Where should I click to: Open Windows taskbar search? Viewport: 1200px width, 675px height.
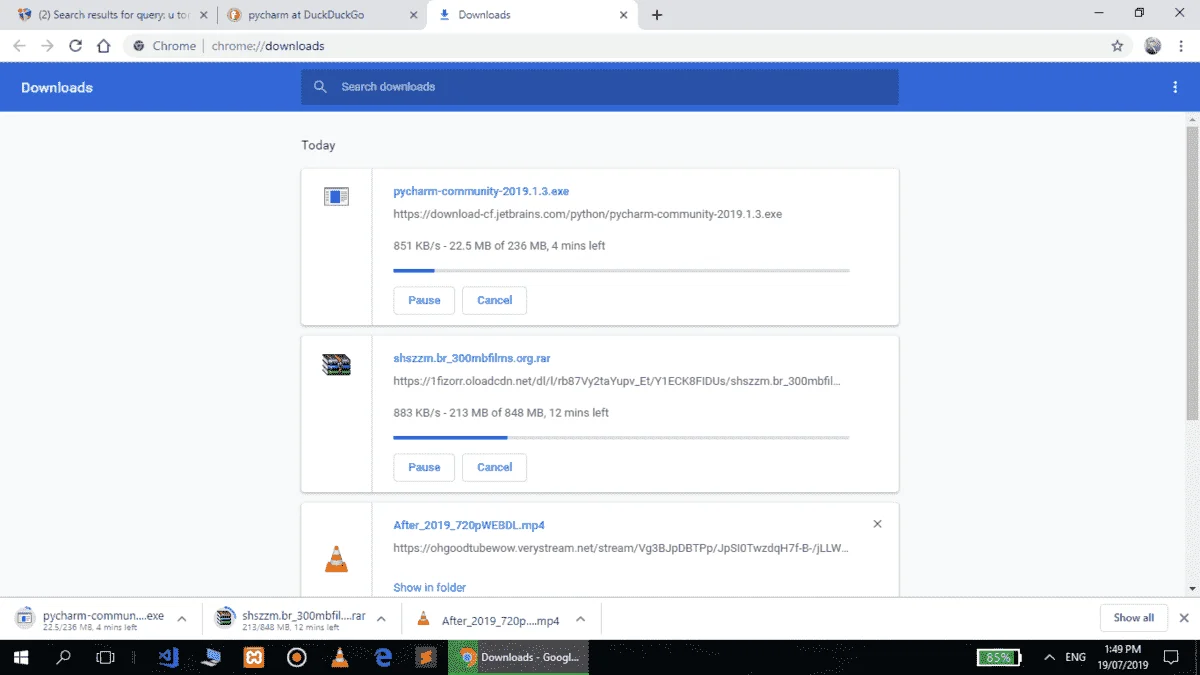pyautogui.click(x=63, y=657)
